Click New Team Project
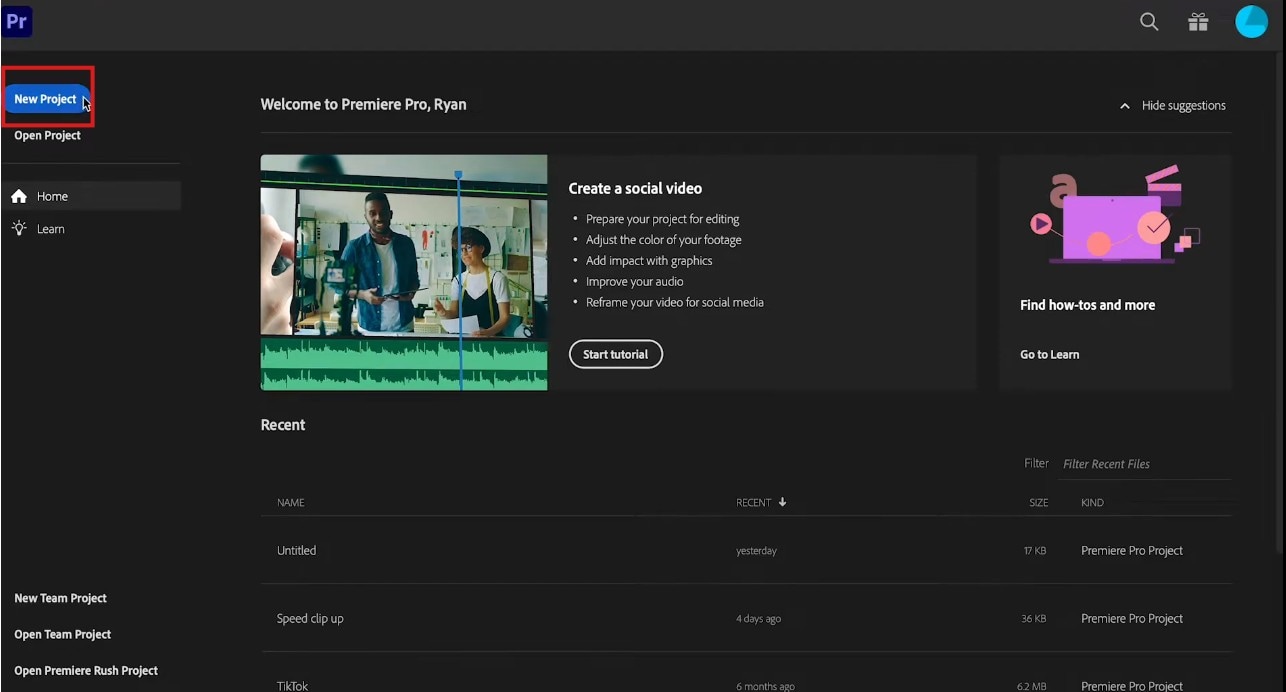Screen dimensions: 1286x692 pyautogui.click(x=60, y=598)
